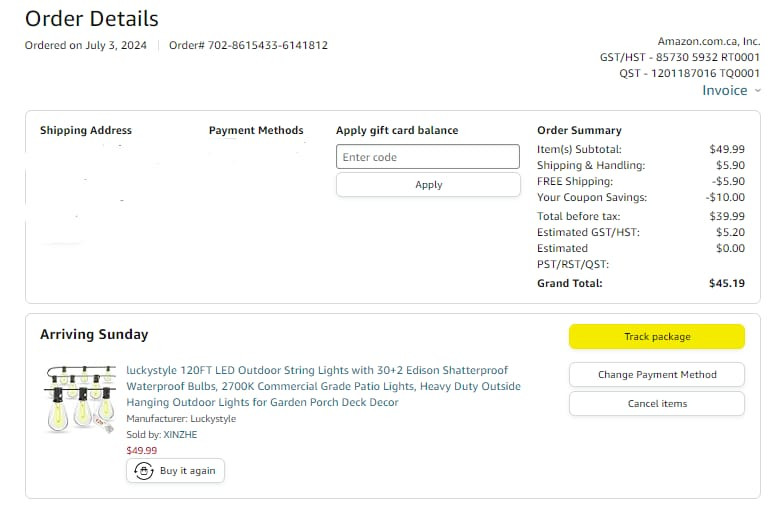This screenshot has width=781, height=518.
Task: Click the red $49.99 item price
Action: [141, 450]
